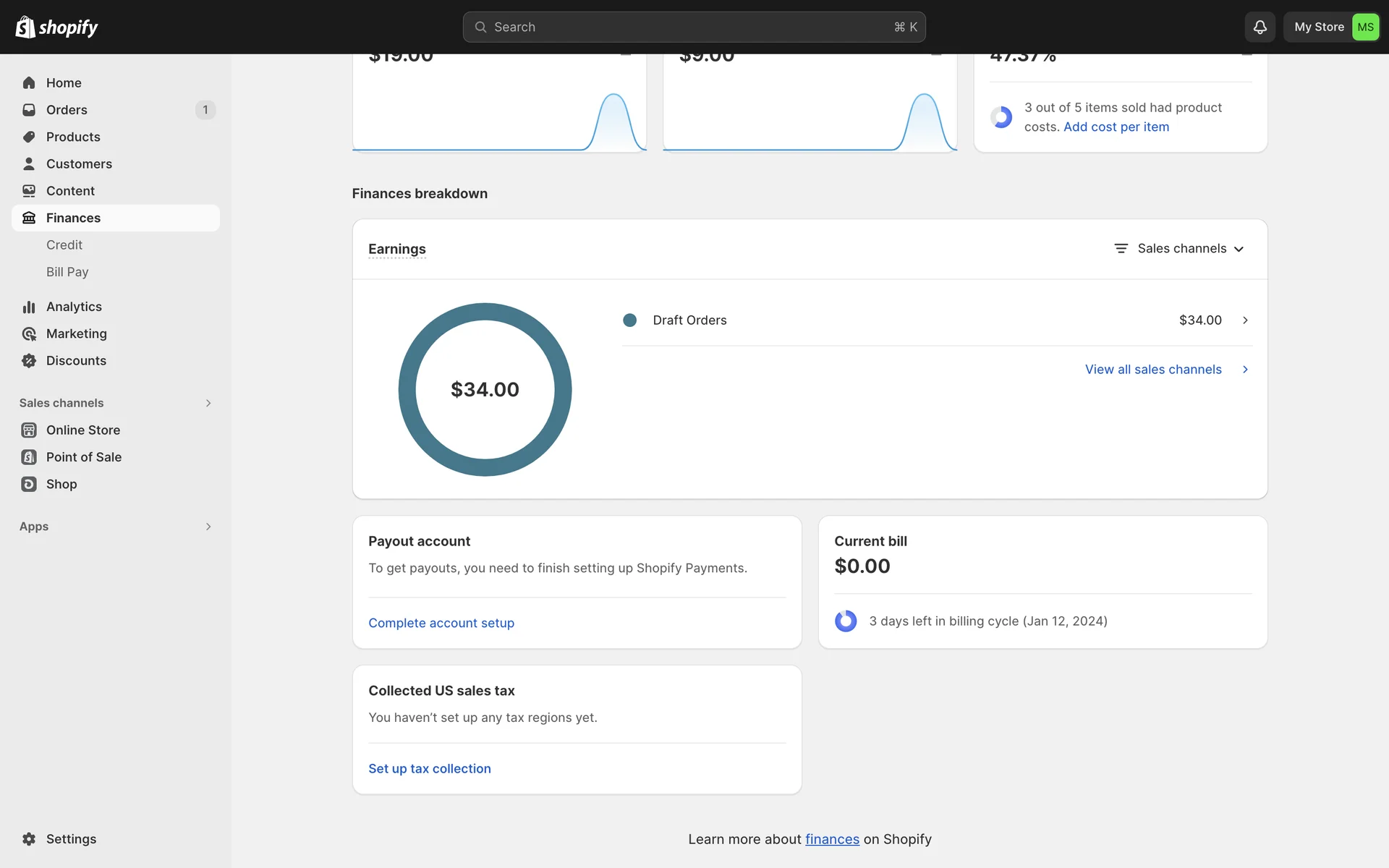Click the Marketing target icon
Viewport: 1389px width, 868px height.
click(x=29, y=333)
